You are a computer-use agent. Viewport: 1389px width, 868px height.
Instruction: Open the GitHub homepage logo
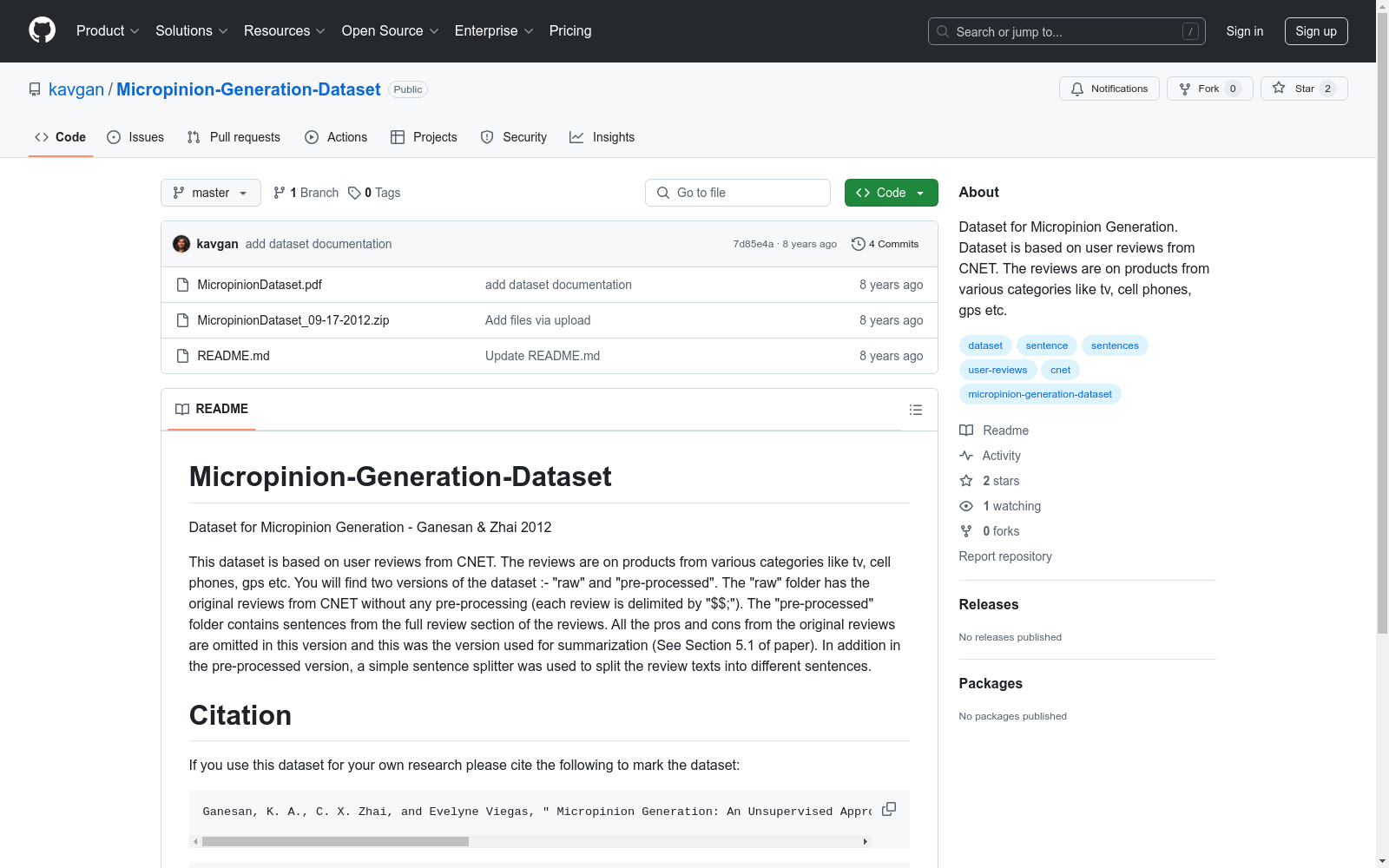point(42,30)
